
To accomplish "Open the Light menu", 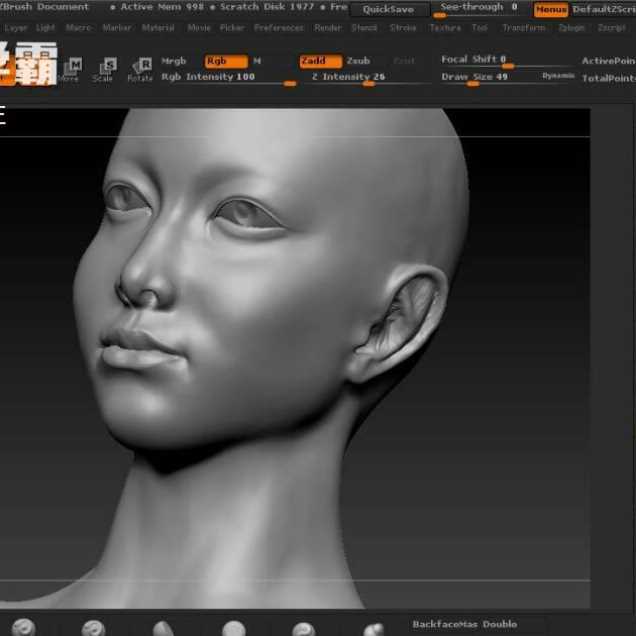I will click(45, 28).
